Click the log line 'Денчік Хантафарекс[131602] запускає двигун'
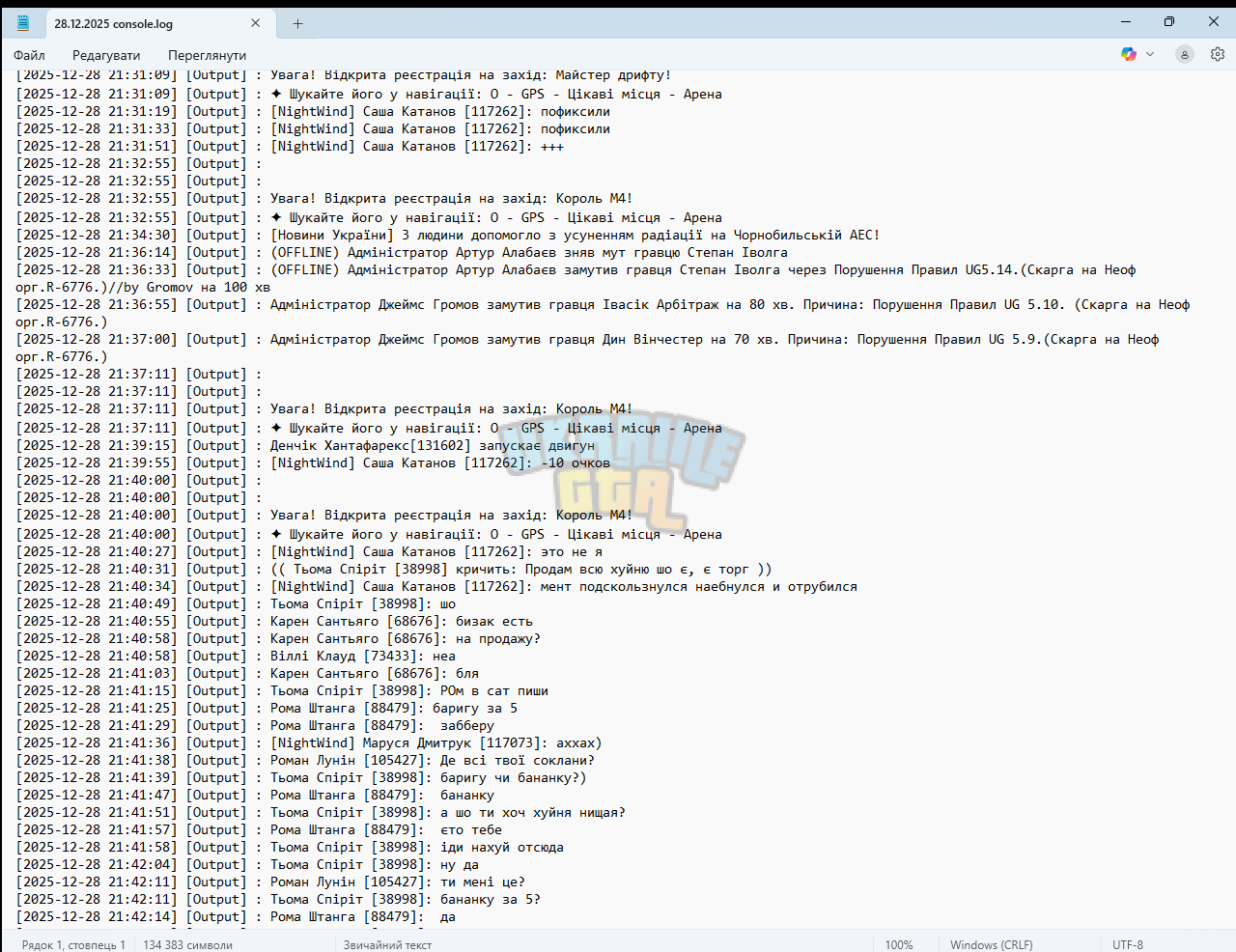1236x952 pixels. click(x=305, y=445)
